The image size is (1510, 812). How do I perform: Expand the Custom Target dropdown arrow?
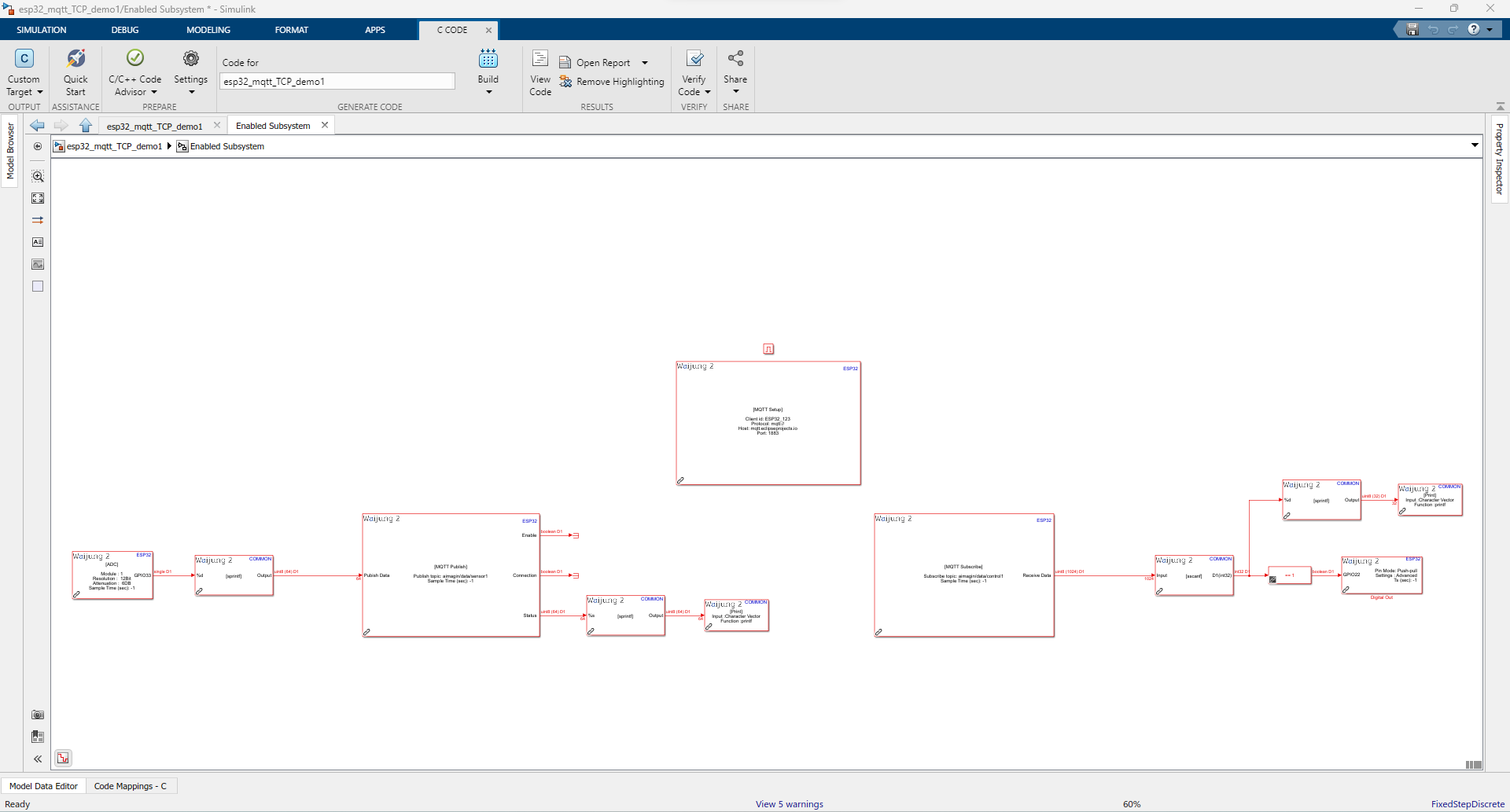(x=40, y=92)
